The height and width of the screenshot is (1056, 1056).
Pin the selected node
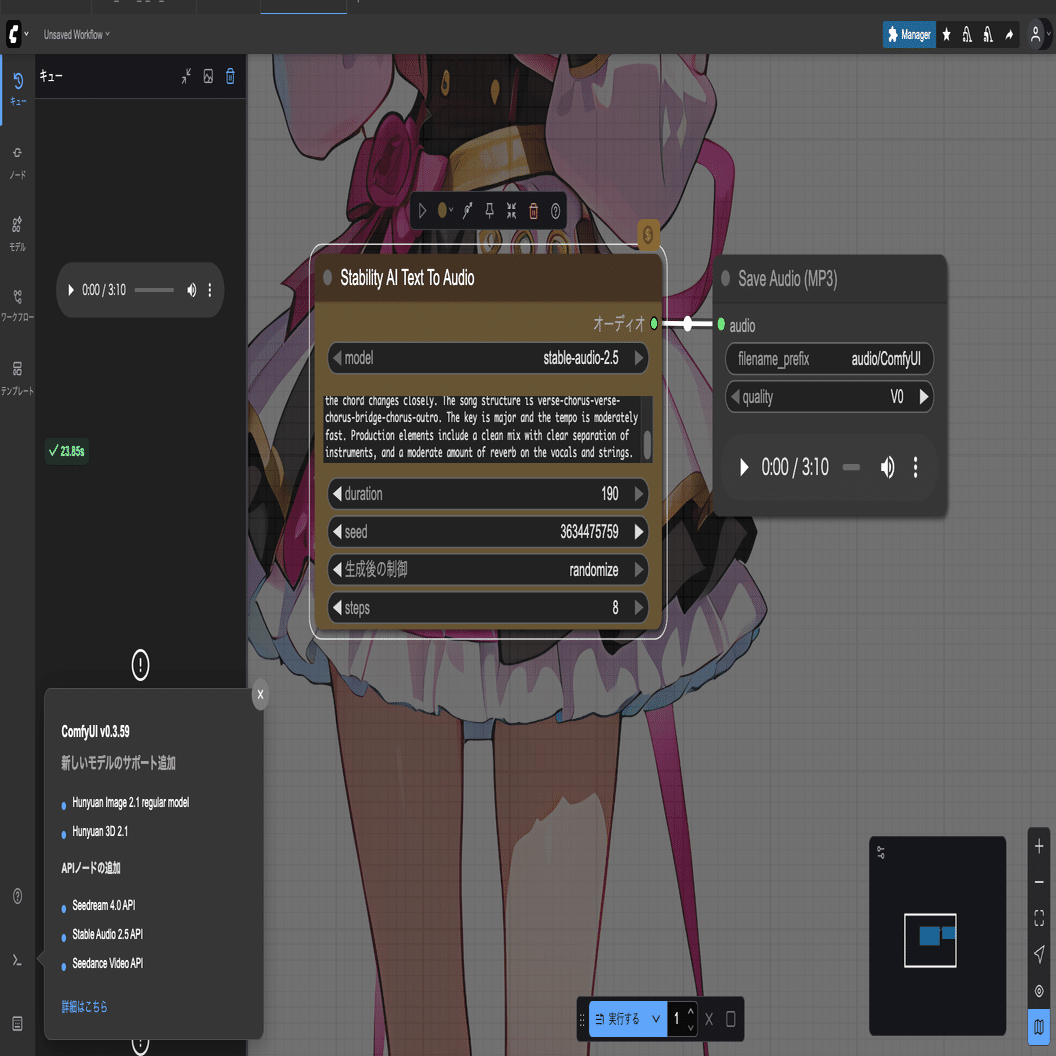click(490, 211)
